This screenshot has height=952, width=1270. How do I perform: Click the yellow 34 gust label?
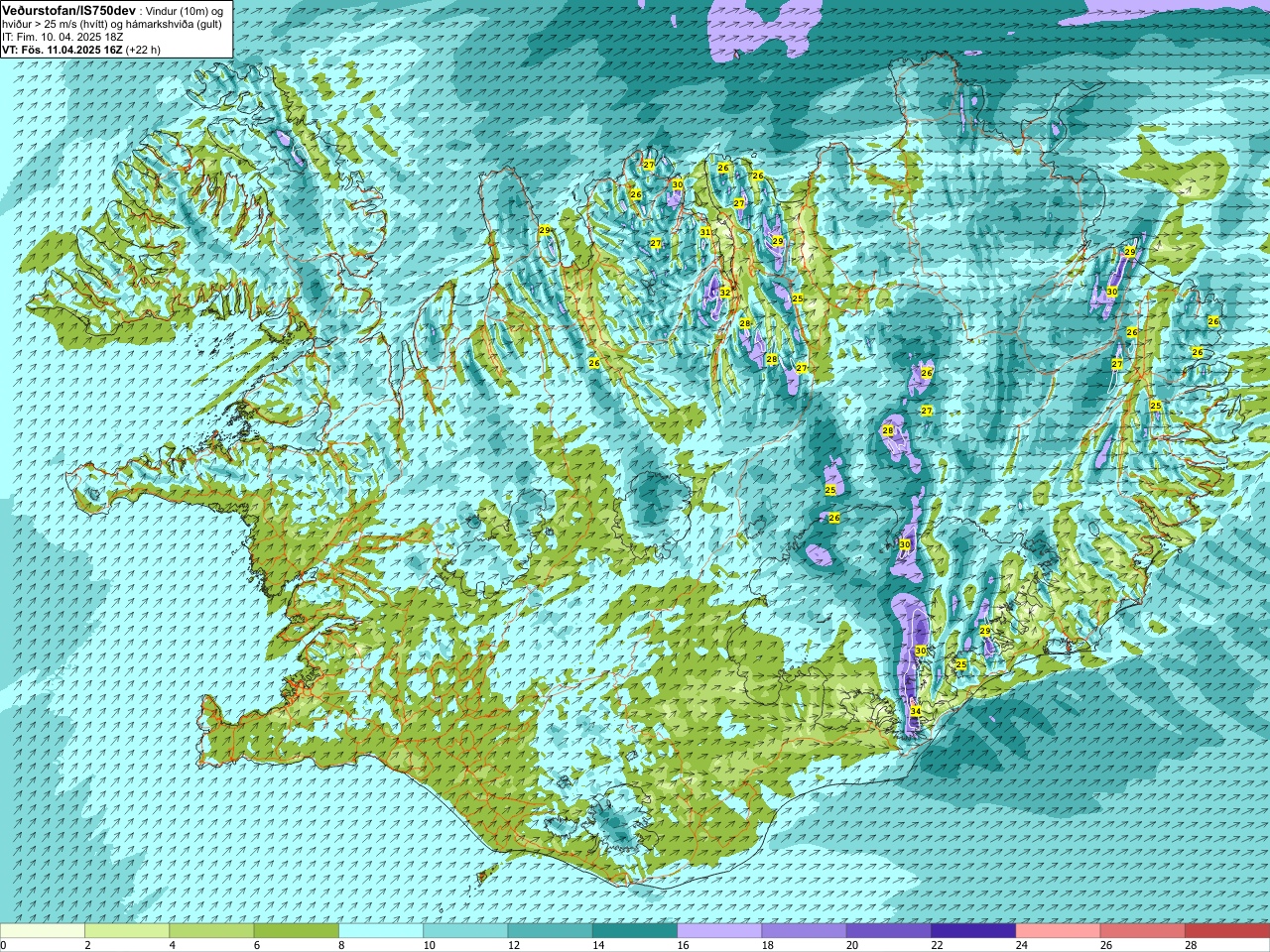coord(916,712)
